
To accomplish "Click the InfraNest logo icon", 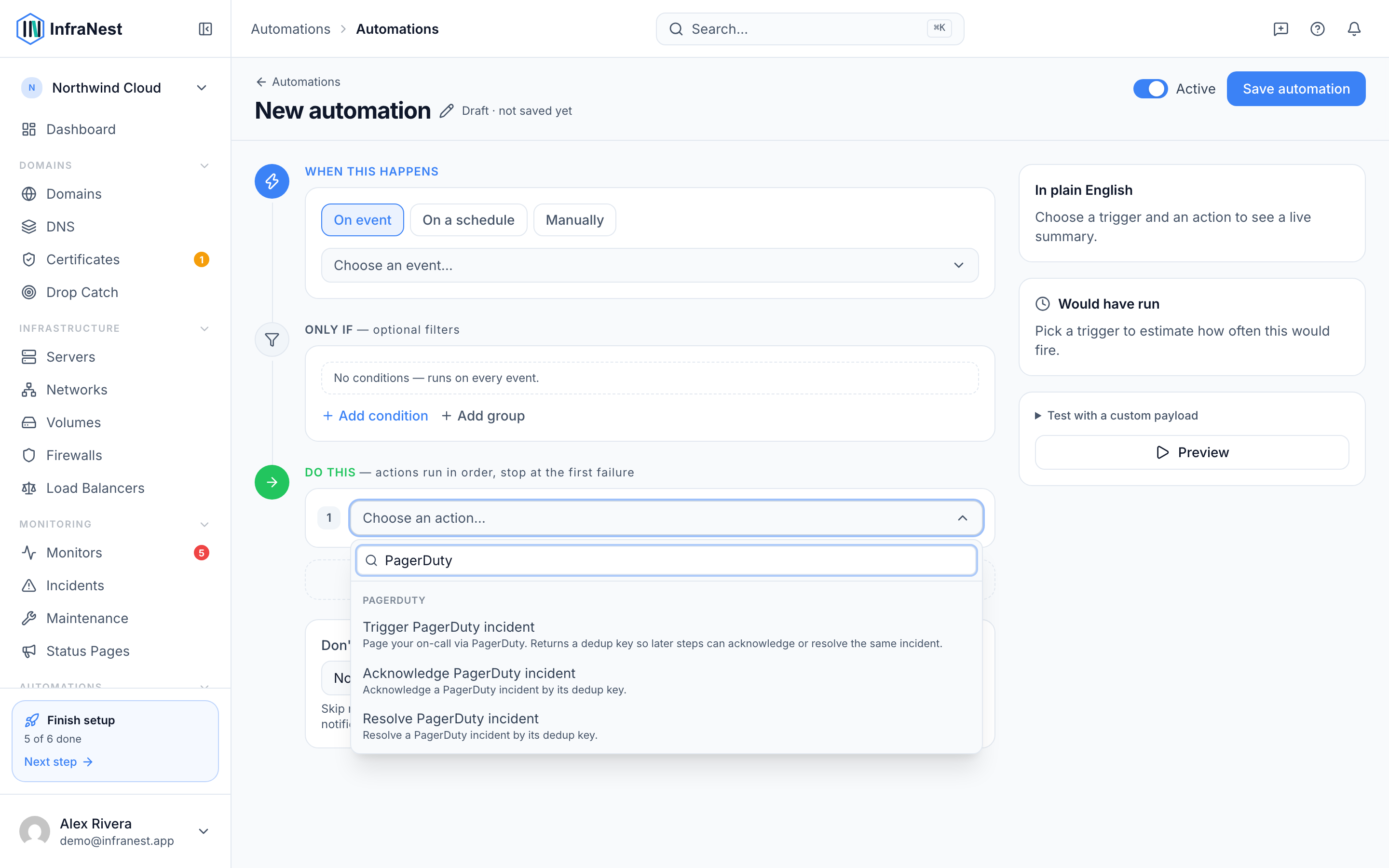I will pyautogui.click(x=30, y=29).
